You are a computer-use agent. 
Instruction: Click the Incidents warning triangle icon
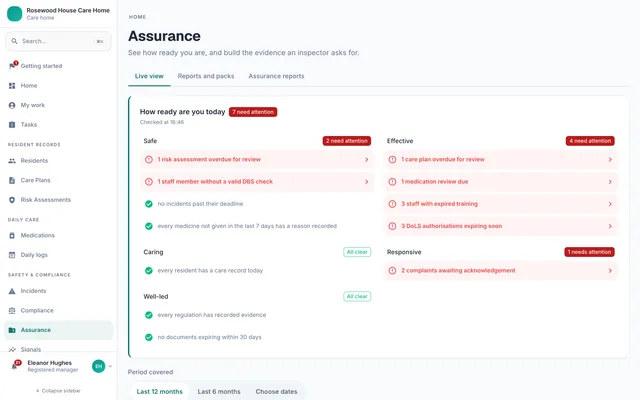(x=12, y=291)
